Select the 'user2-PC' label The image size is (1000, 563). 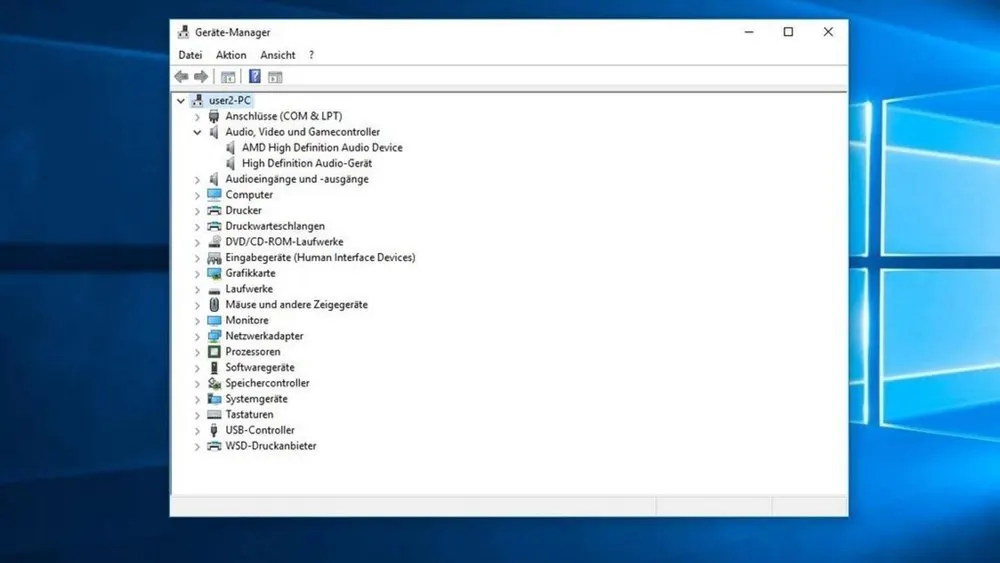(x=230, y=100)
